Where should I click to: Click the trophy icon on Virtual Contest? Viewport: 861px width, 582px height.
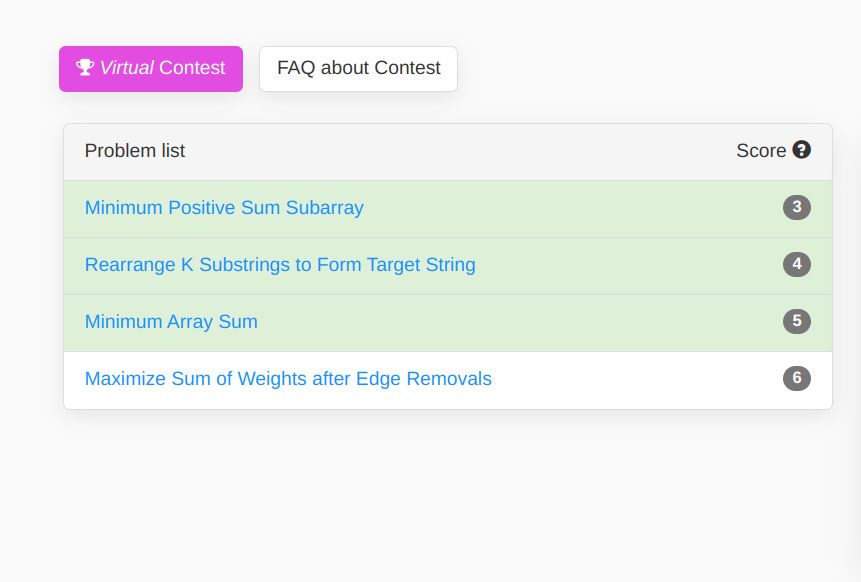(x=85, y=68)
